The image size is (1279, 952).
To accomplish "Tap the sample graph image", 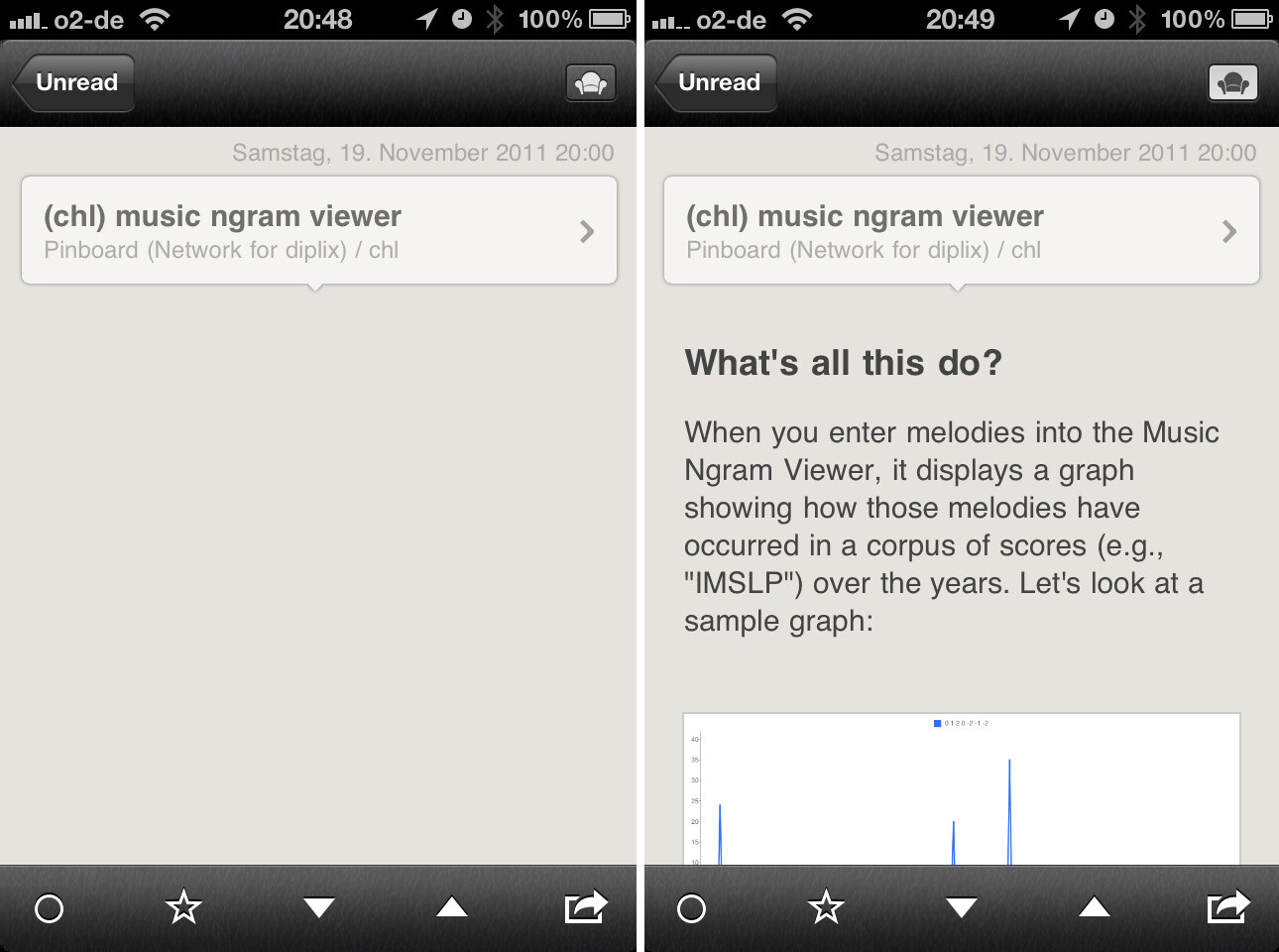I will pyautogui.click(x=961, y=788).
